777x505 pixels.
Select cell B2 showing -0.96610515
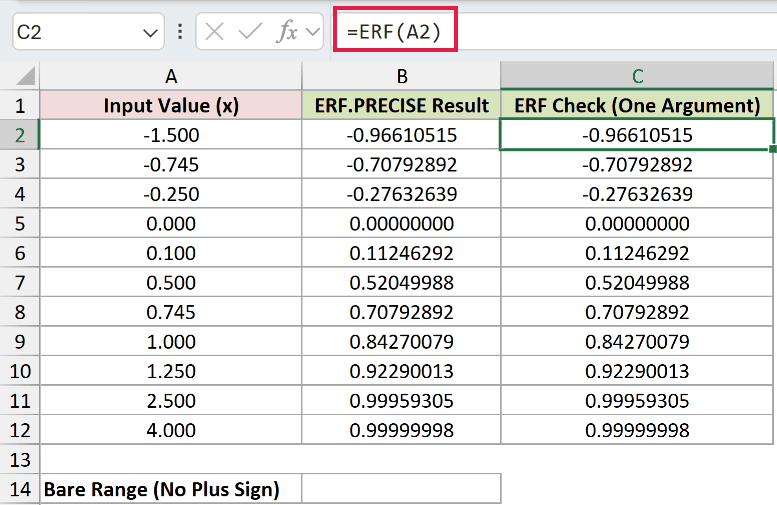coord(401,135)
